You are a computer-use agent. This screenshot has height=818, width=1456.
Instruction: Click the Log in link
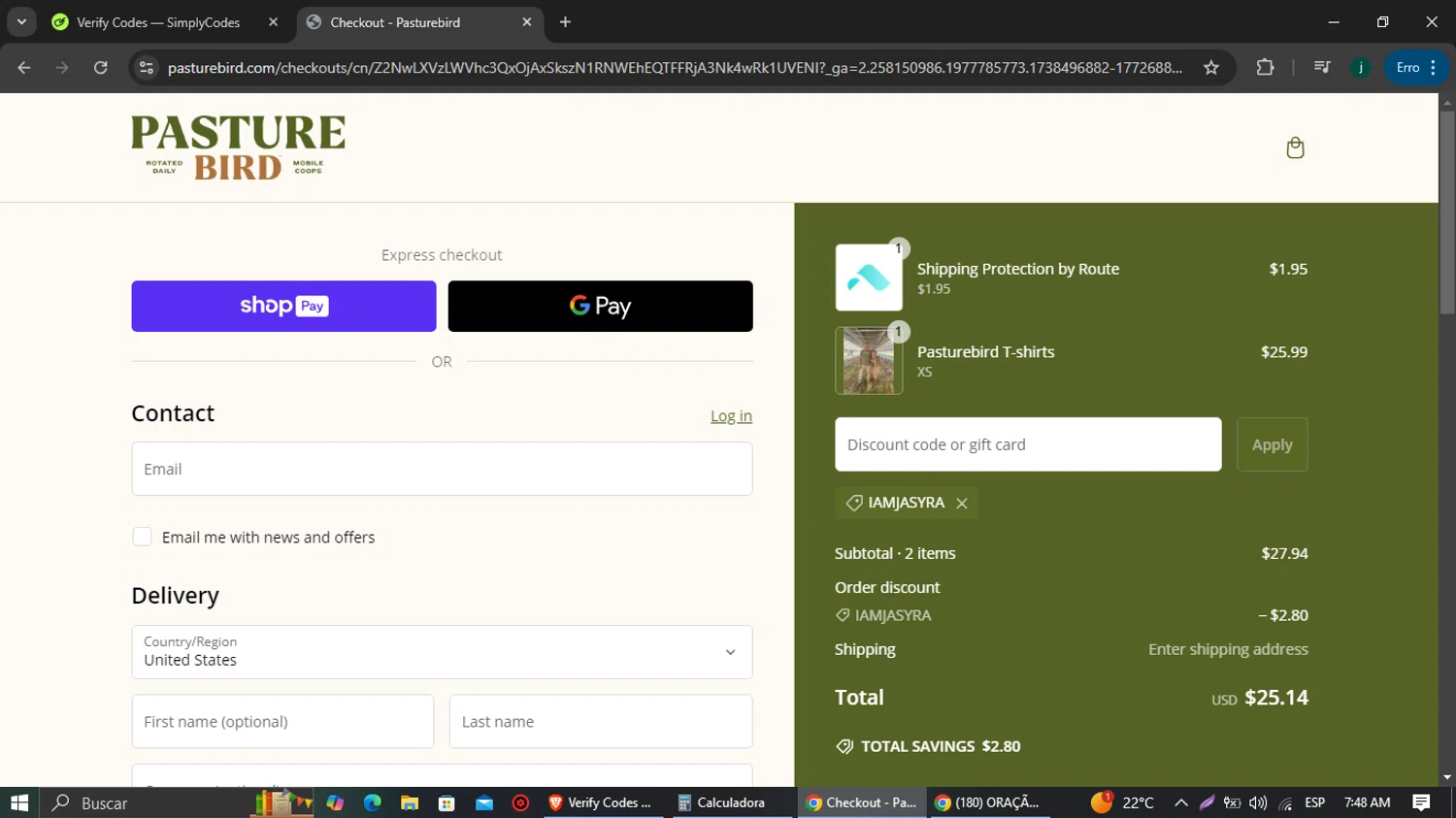731,415
